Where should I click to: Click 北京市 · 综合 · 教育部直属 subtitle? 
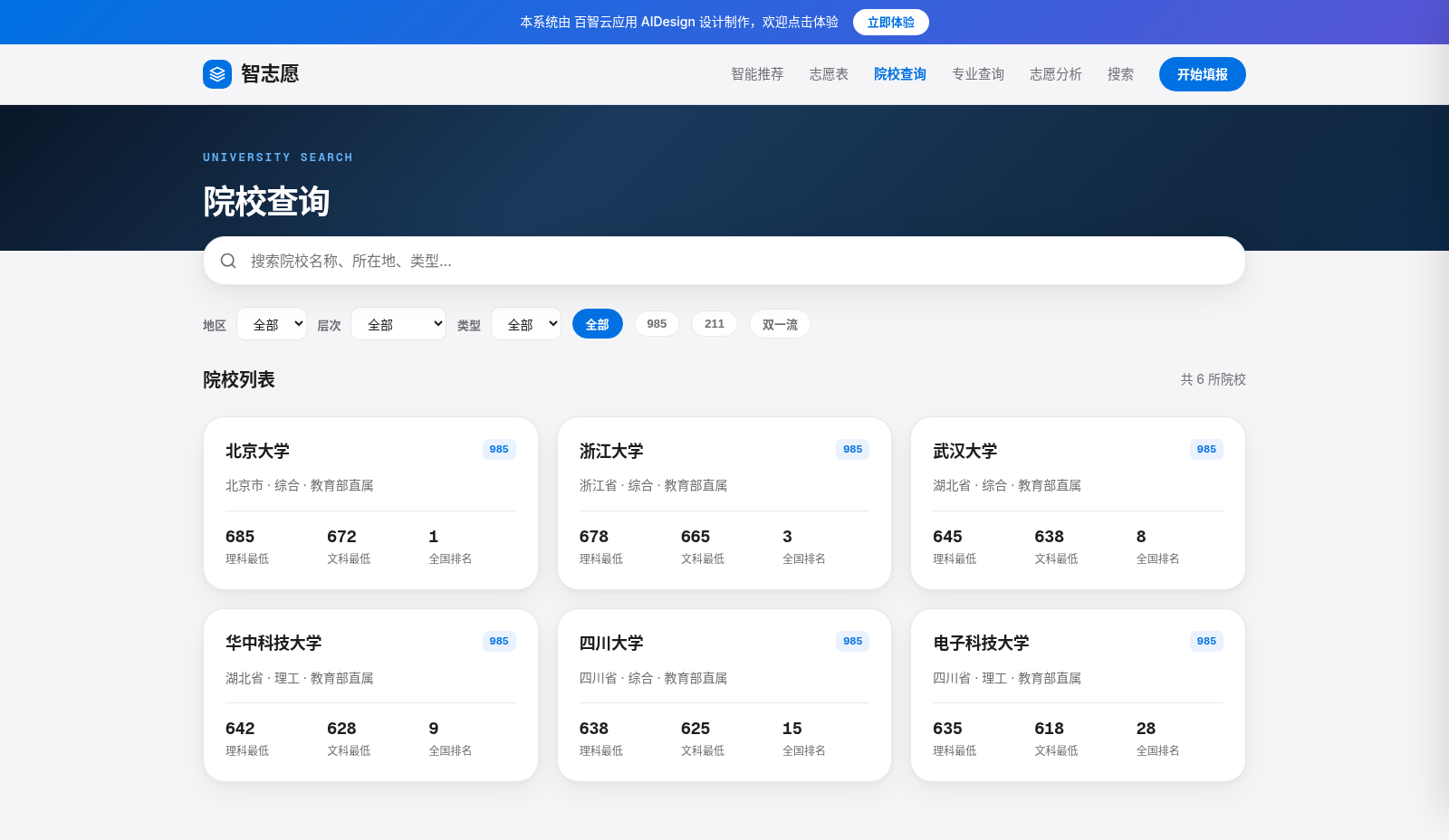pos(300,486)
